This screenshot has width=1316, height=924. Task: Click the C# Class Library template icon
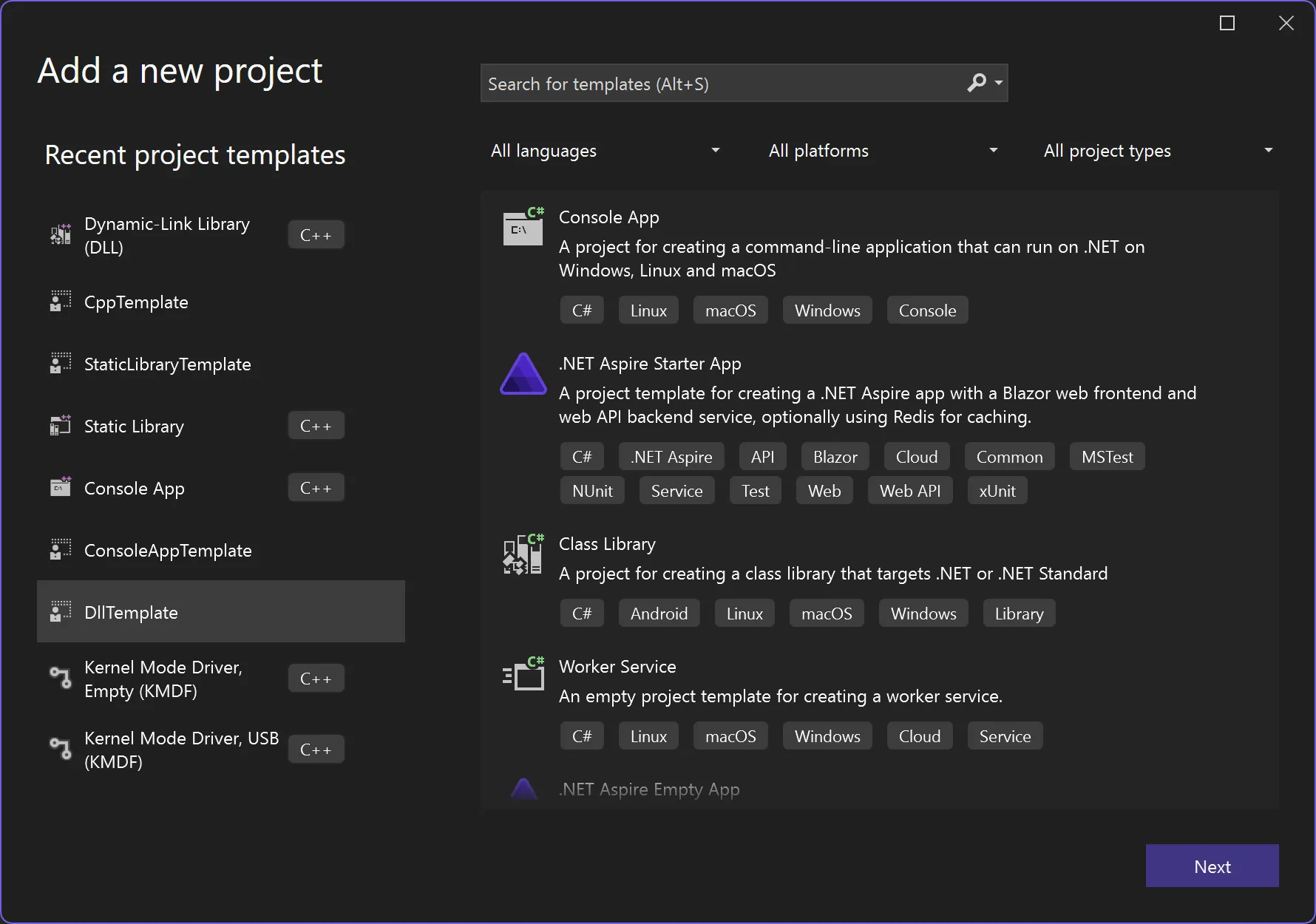pyautogui.click(x=523, y=554)
